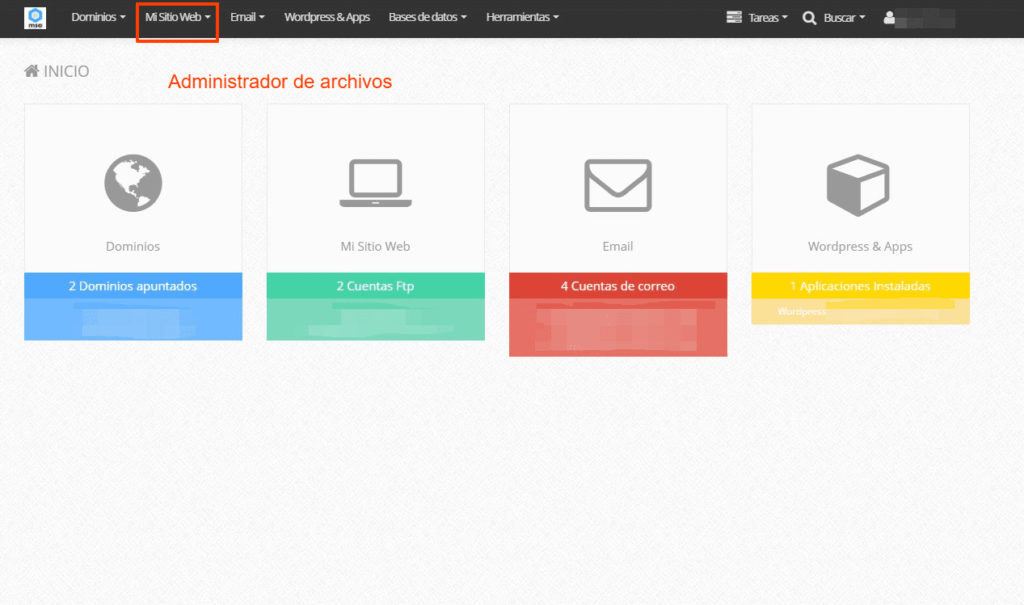Select Mi Sitio Web in the menu bar

pos(176,17)
